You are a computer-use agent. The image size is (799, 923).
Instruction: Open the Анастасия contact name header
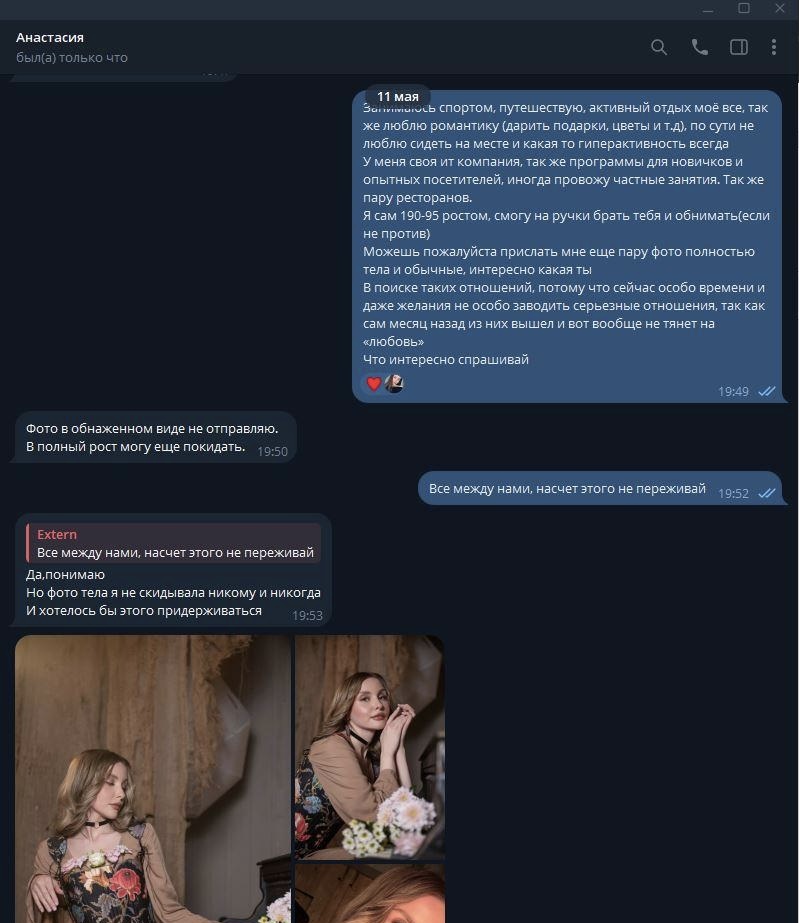50,37
